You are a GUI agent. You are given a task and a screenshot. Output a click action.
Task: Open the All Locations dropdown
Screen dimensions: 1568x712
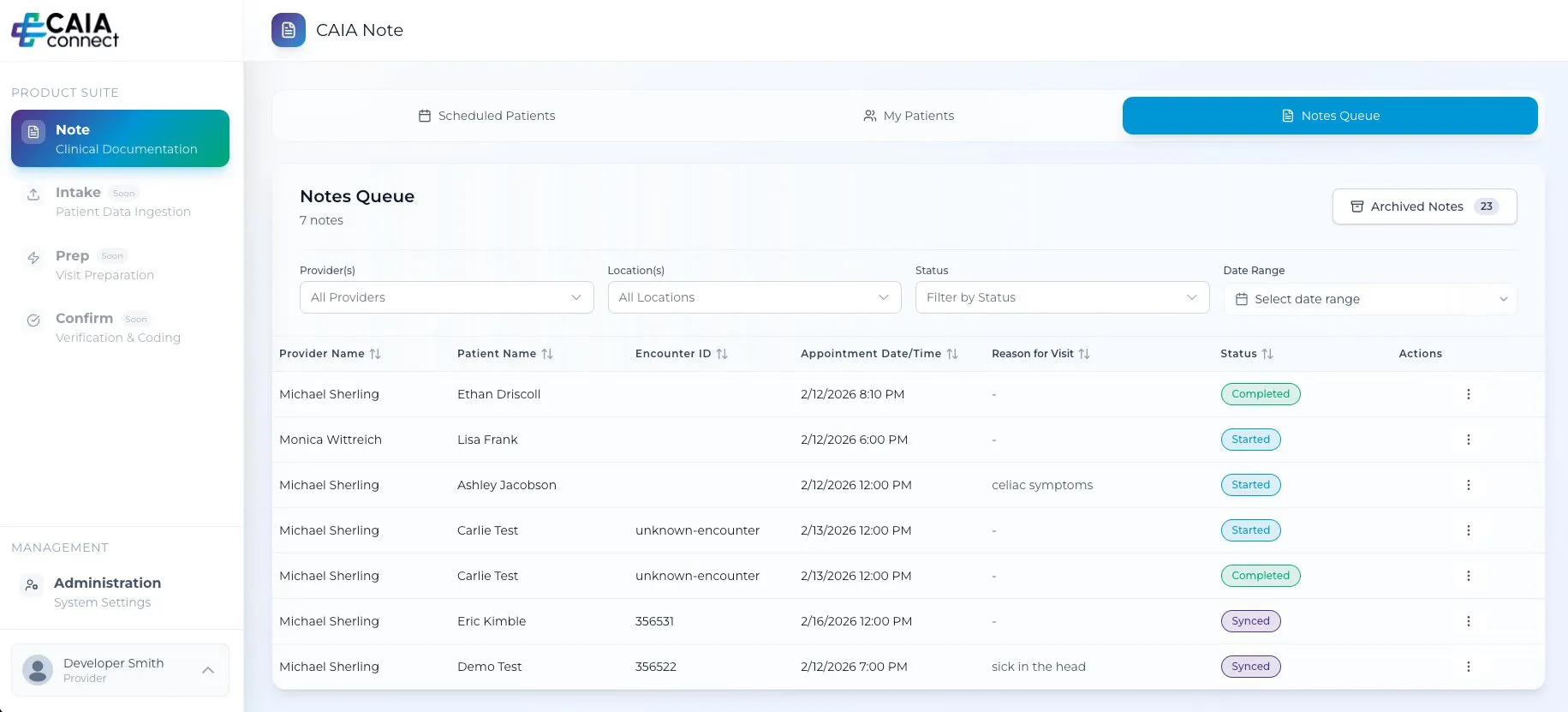point(754,297)
